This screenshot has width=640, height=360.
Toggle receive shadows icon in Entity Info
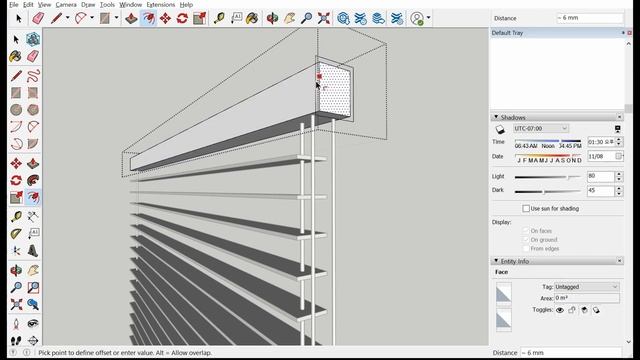coord(584,310)
